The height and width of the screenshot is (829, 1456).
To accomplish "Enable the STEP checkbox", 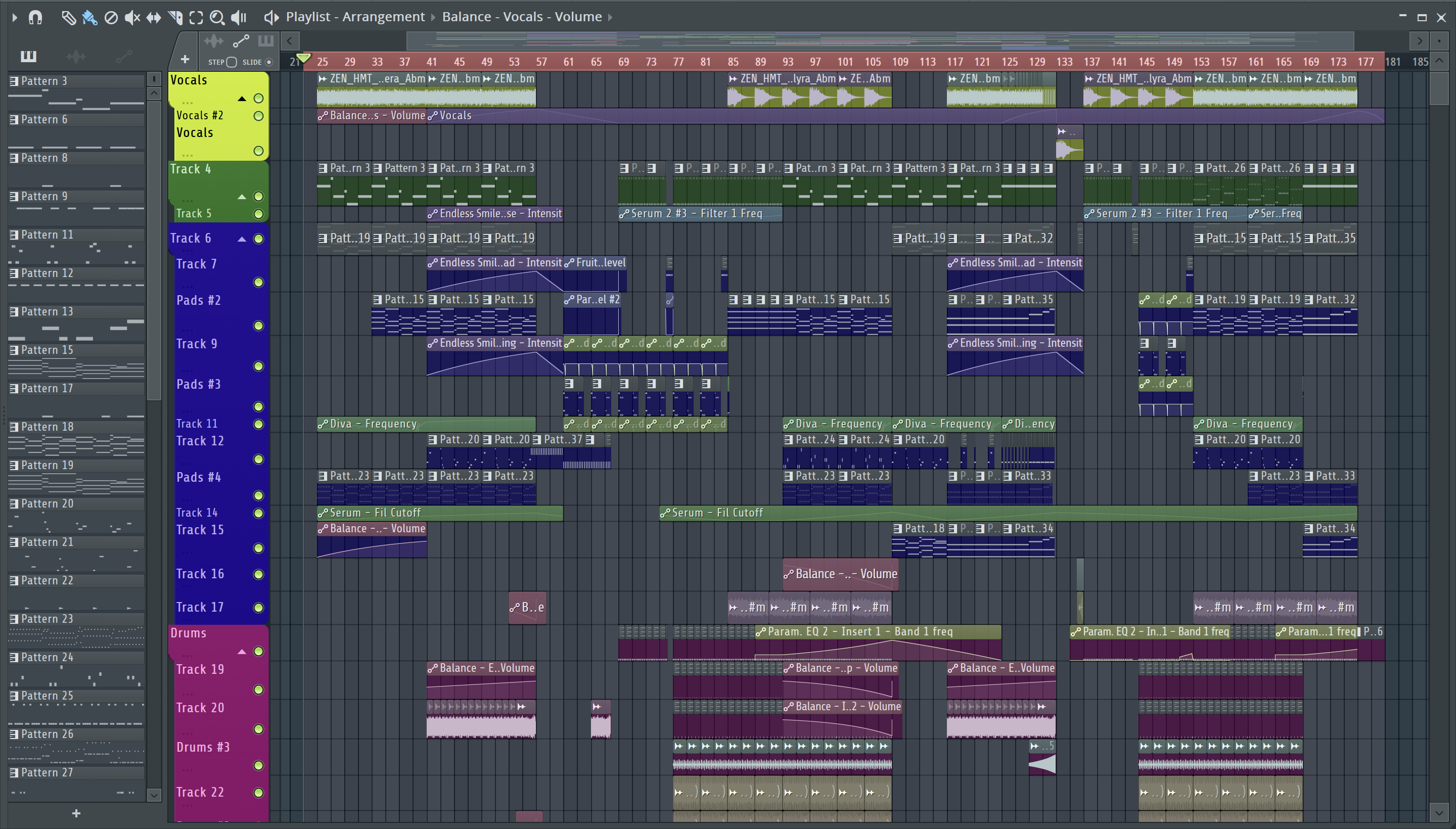I will tap(231, 62).
